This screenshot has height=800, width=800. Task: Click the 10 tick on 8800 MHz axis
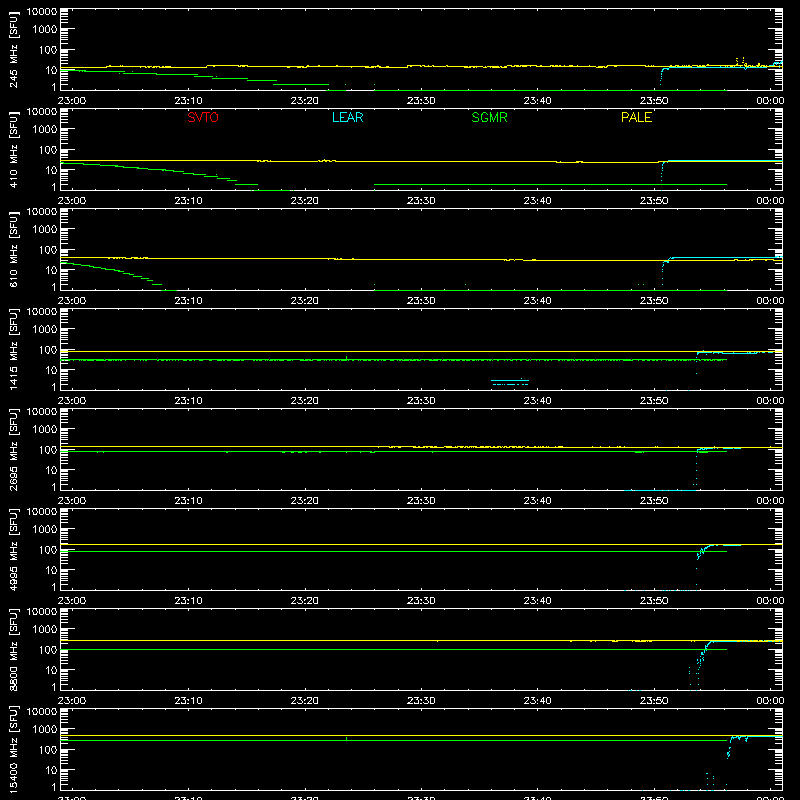51,670
